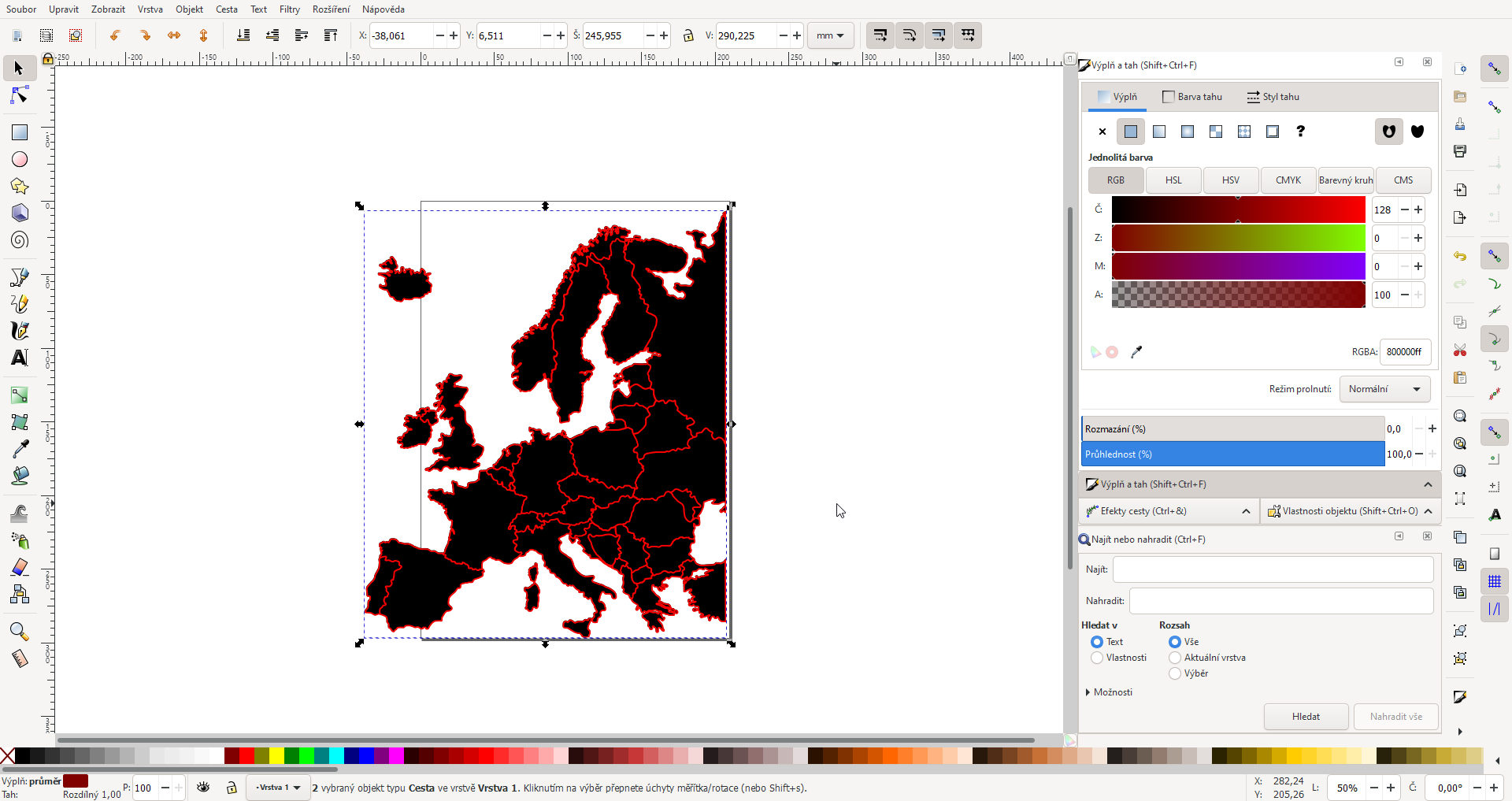Switch to Barva tahu tab
Screen dimensions: 1512x801
point(1192,97)
